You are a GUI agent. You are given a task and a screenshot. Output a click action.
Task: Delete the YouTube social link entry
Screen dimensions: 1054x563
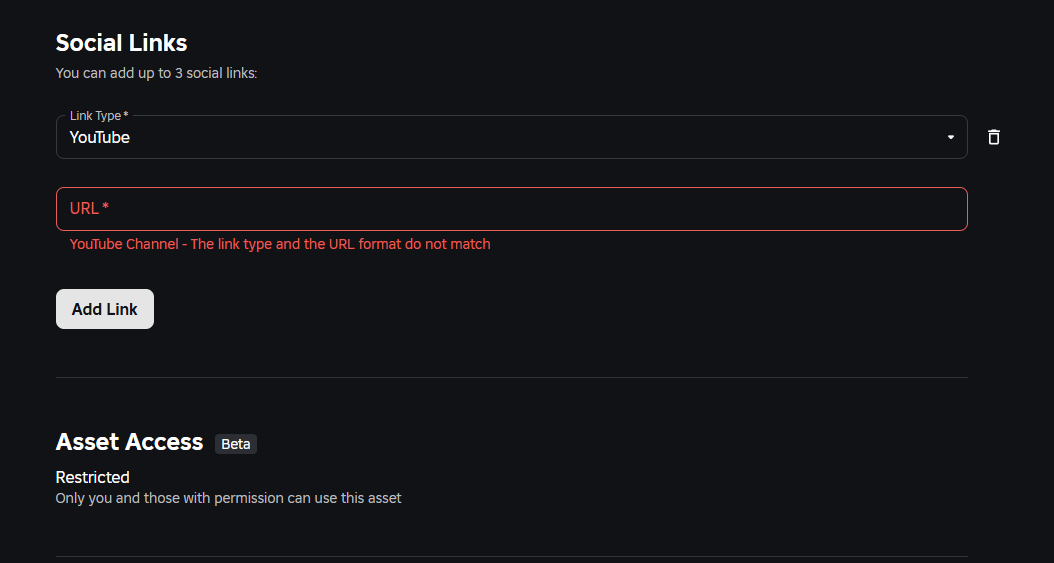coord(993,137)
